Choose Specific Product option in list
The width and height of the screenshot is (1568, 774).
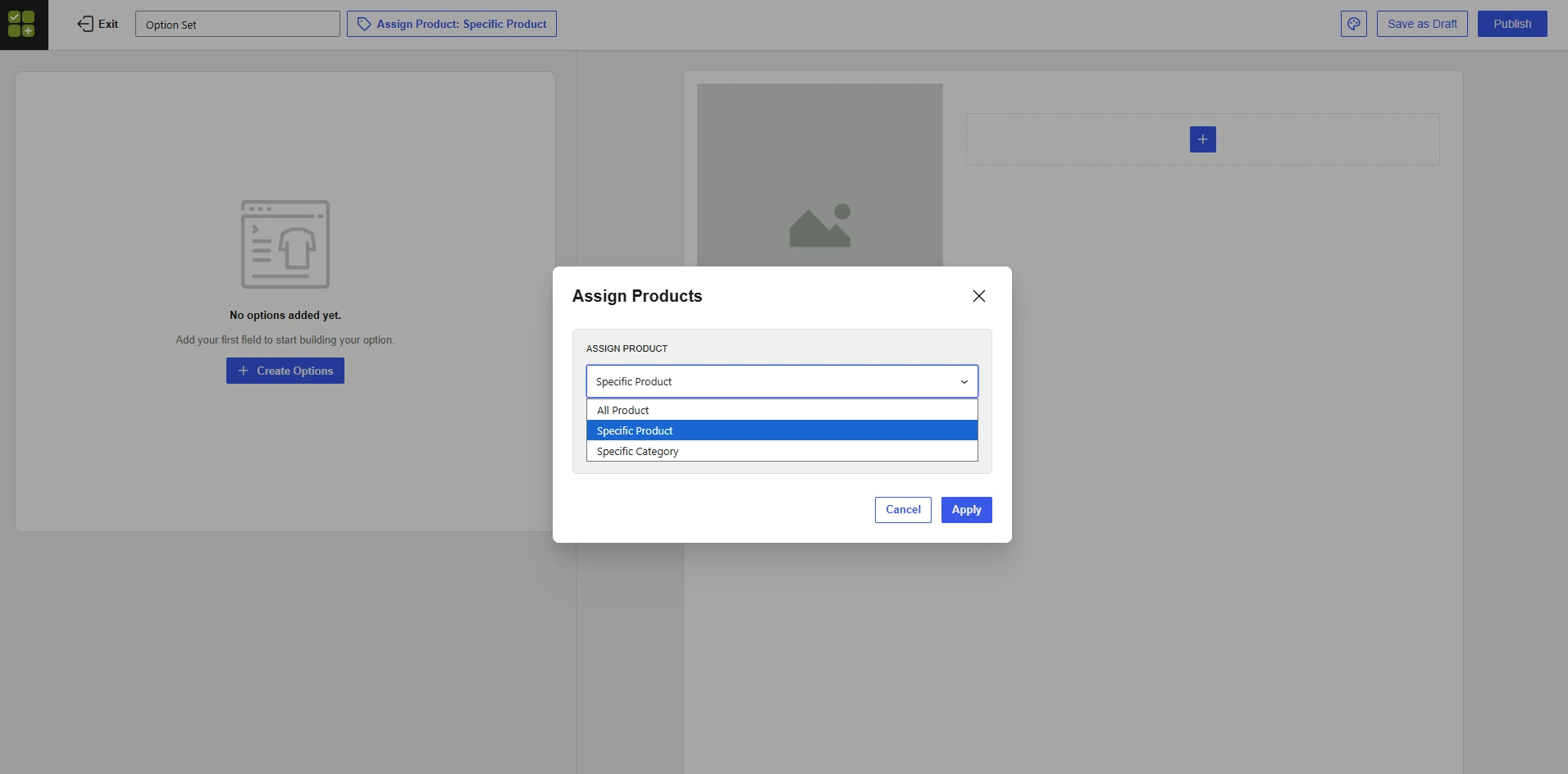click(782, 430)
